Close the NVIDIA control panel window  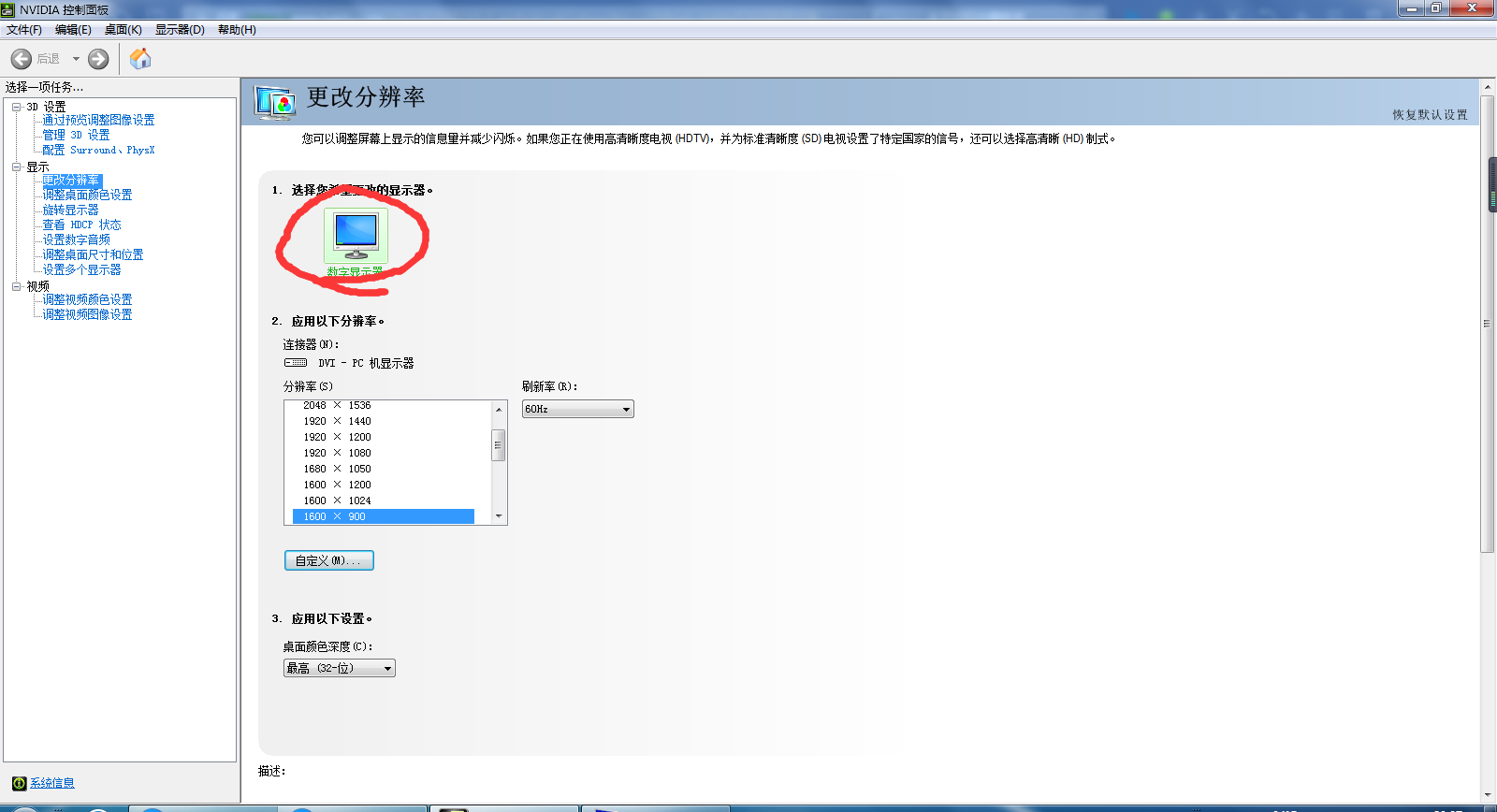pos(1473,8)
